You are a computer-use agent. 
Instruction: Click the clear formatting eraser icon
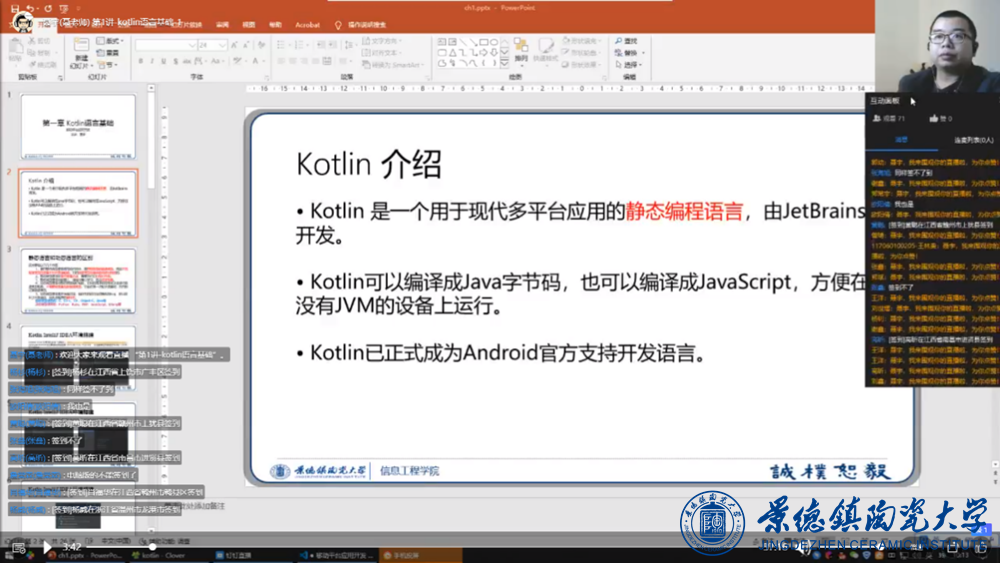point(261,45)
